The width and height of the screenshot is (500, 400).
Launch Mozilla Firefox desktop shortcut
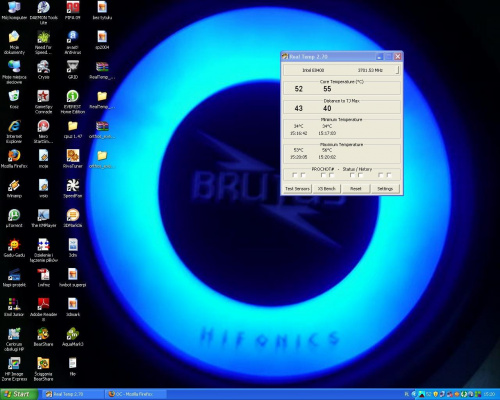[x=14, y=159]
